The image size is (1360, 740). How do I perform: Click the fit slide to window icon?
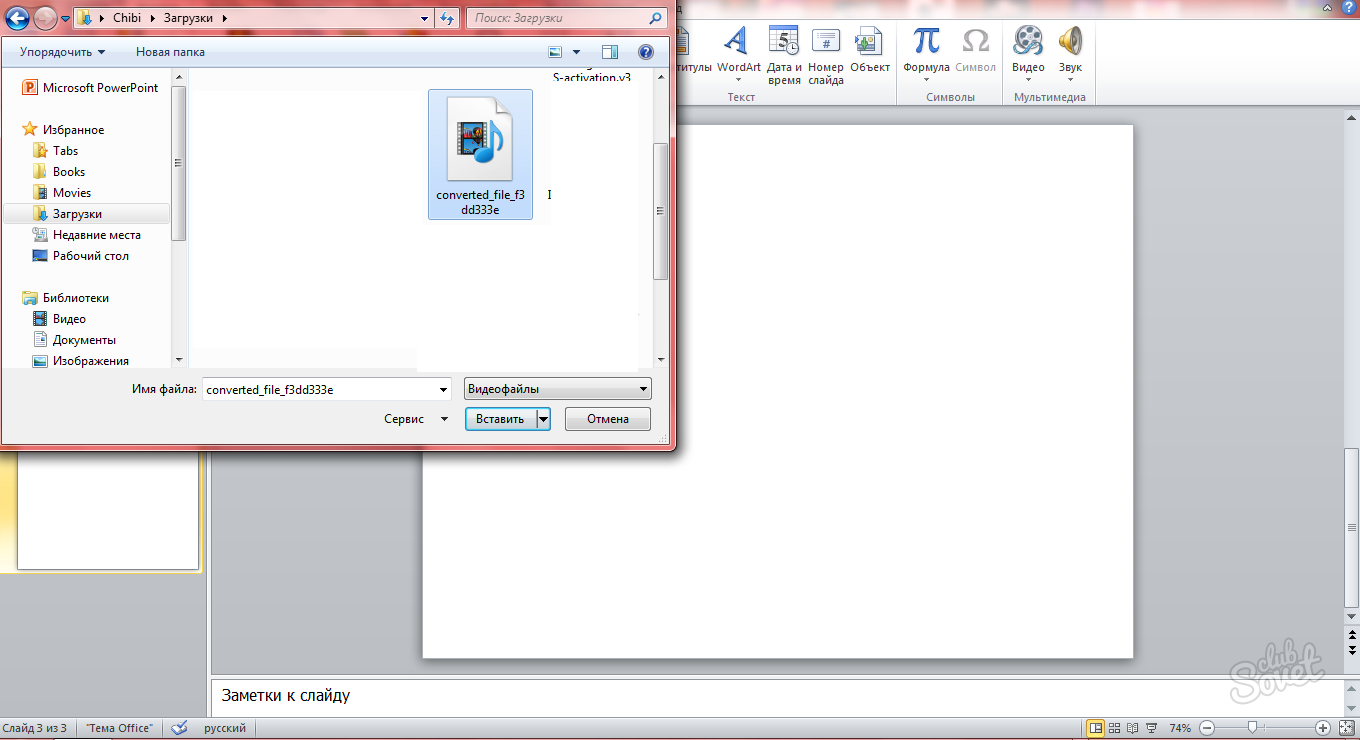point(1345,728)
